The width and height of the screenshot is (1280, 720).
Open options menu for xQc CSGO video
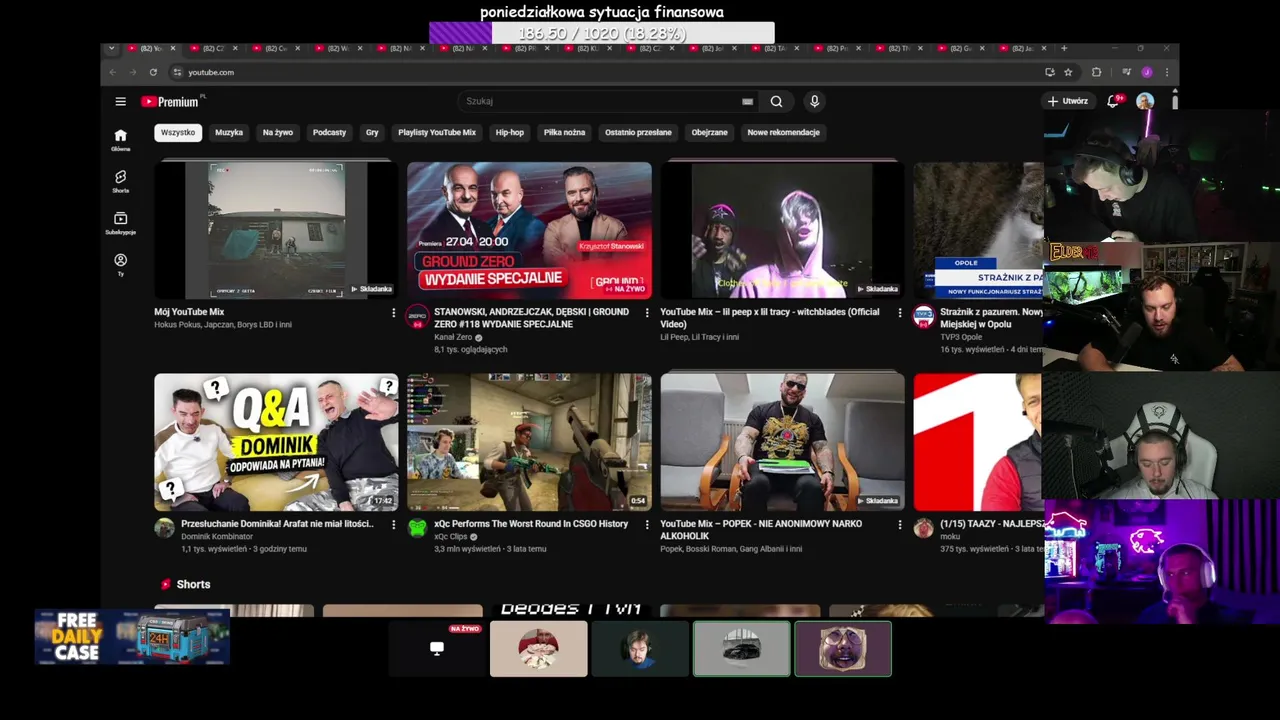coord(646,524)
